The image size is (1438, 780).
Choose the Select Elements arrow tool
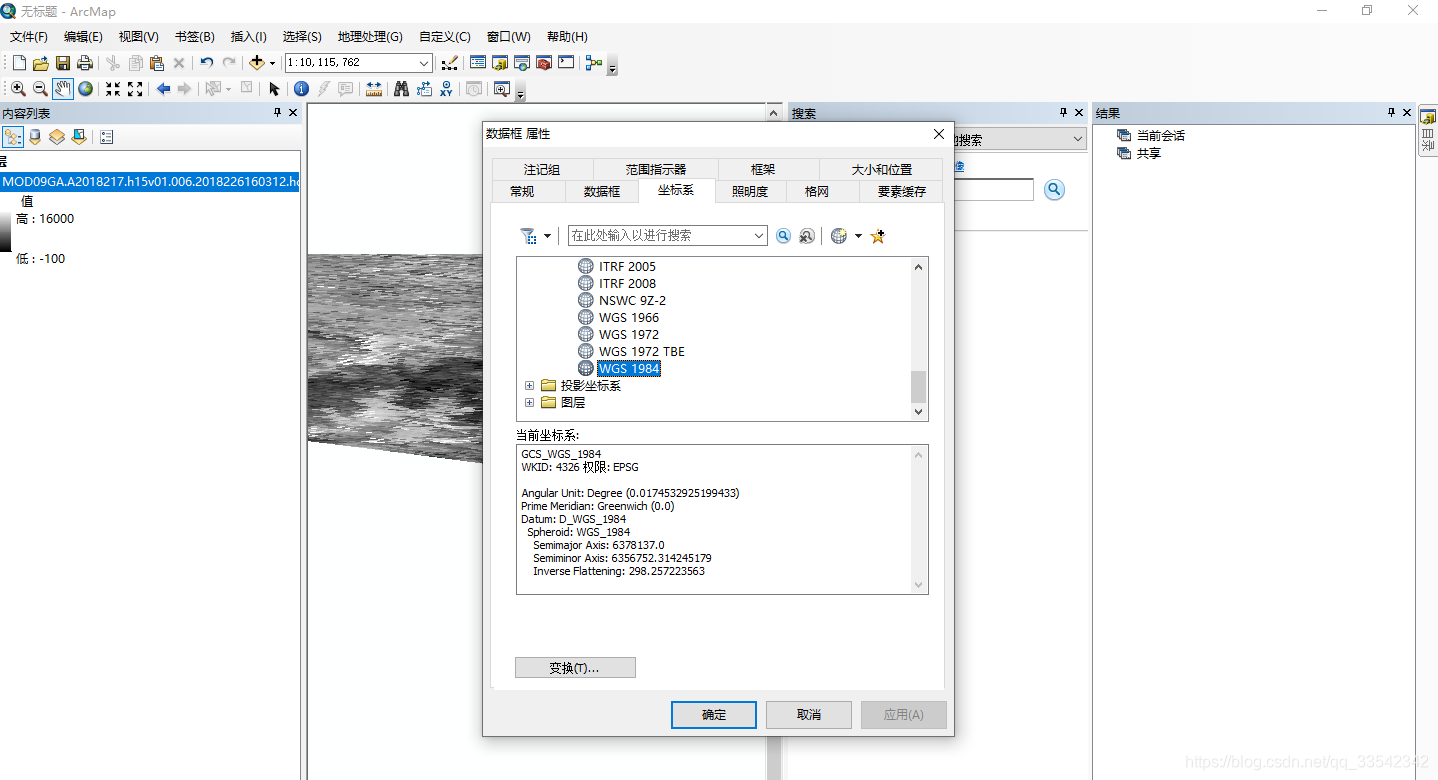pyautogui.click(x=274, y=89)
